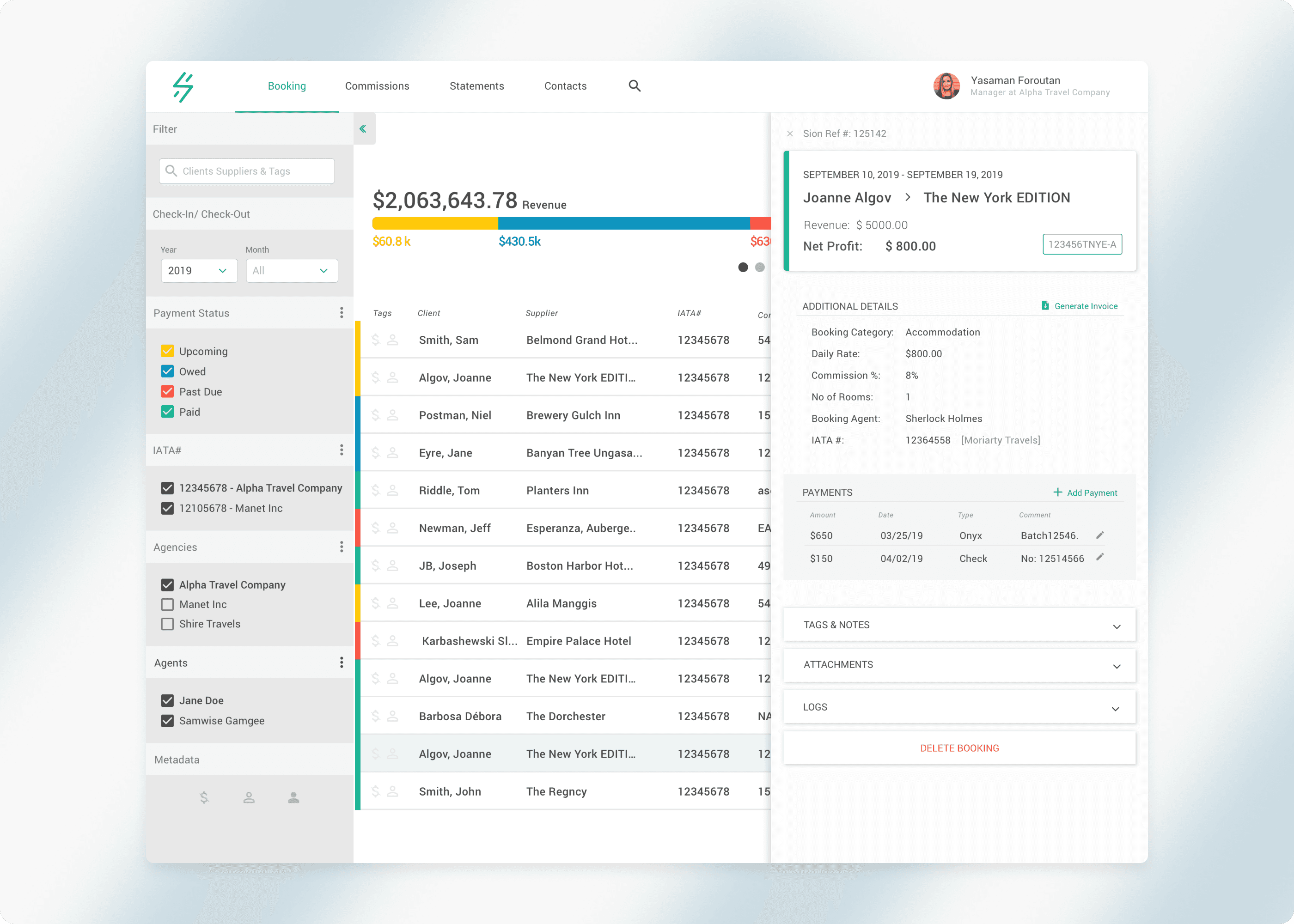Uncheck the Past Due payment status
Screen dimensions: 1294x924
[167, 391]
